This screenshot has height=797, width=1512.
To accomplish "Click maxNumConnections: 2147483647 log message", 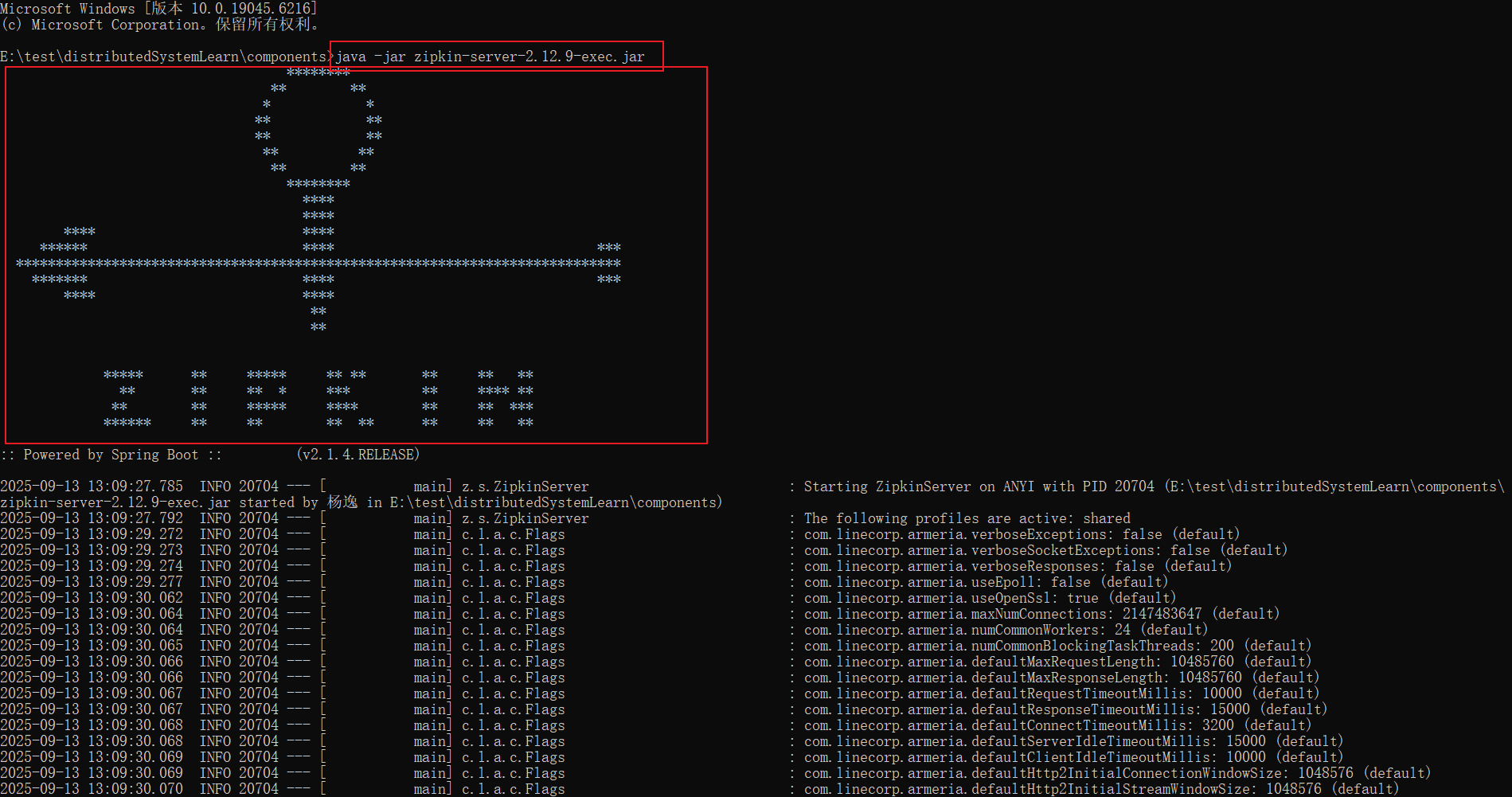I will [x=1041, y=614].
